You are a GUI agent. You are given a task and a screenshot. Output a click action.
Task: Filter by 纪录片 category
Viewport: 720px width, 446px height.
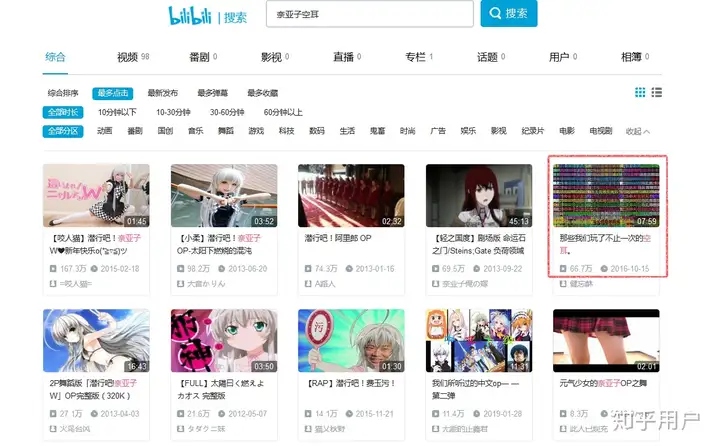pos(533,131)
